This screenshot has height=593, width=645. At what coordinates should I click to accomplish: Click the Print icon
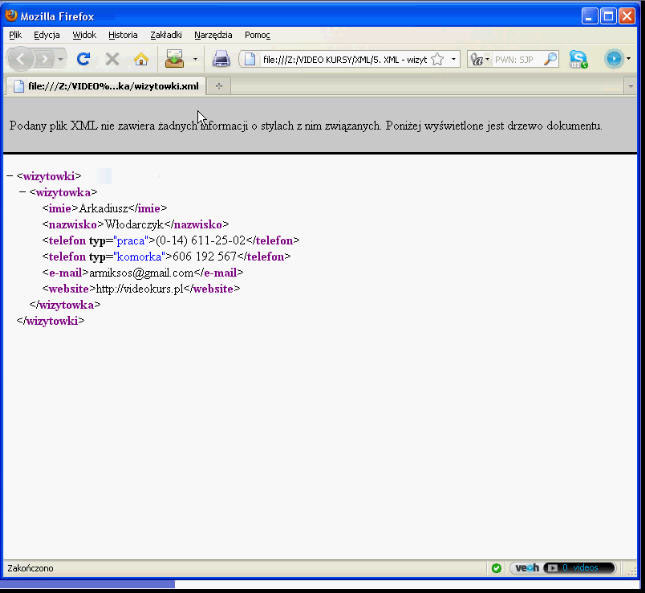tap(221, 59)
